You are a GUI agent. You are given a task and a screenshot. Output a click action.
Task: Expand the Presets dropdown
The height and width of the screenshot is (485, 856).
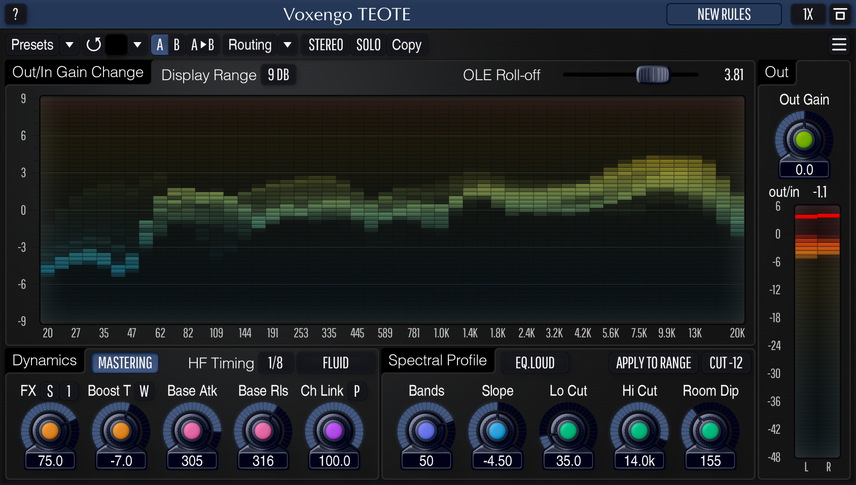click(x=43, y=45)
